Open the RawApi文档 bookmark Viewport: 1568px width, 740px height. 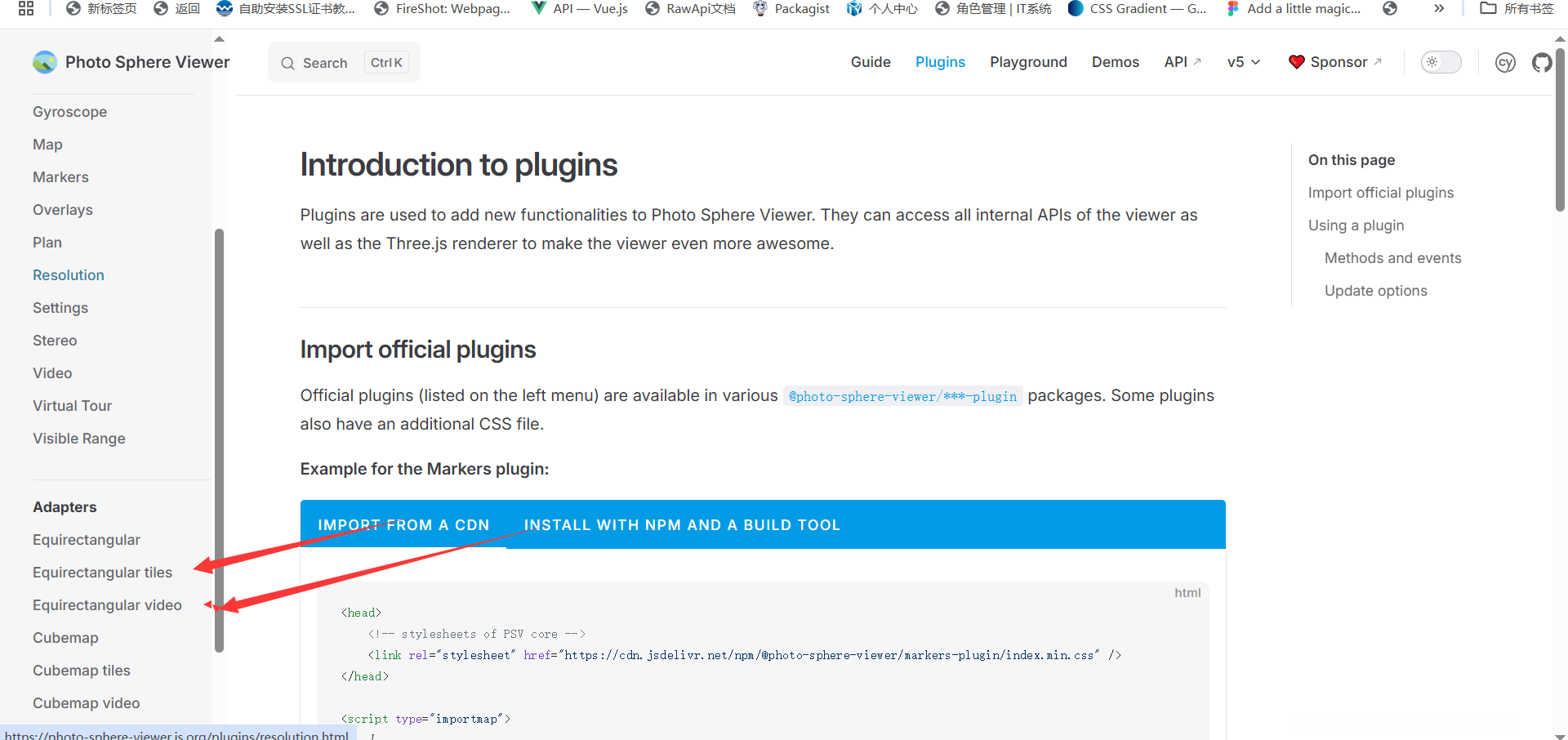pos(690,8)
